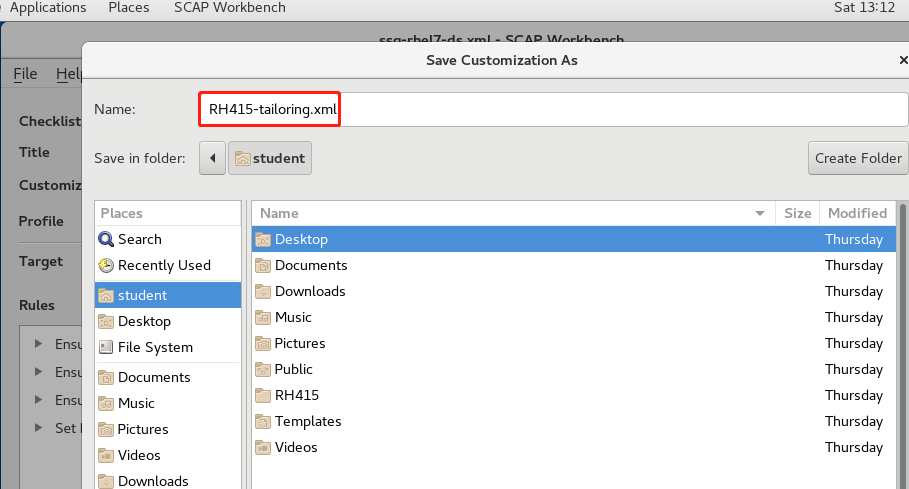Viewport: 909px width, 489px height.
Task: Click the student path folder button
Action: (x=270, y=158)
